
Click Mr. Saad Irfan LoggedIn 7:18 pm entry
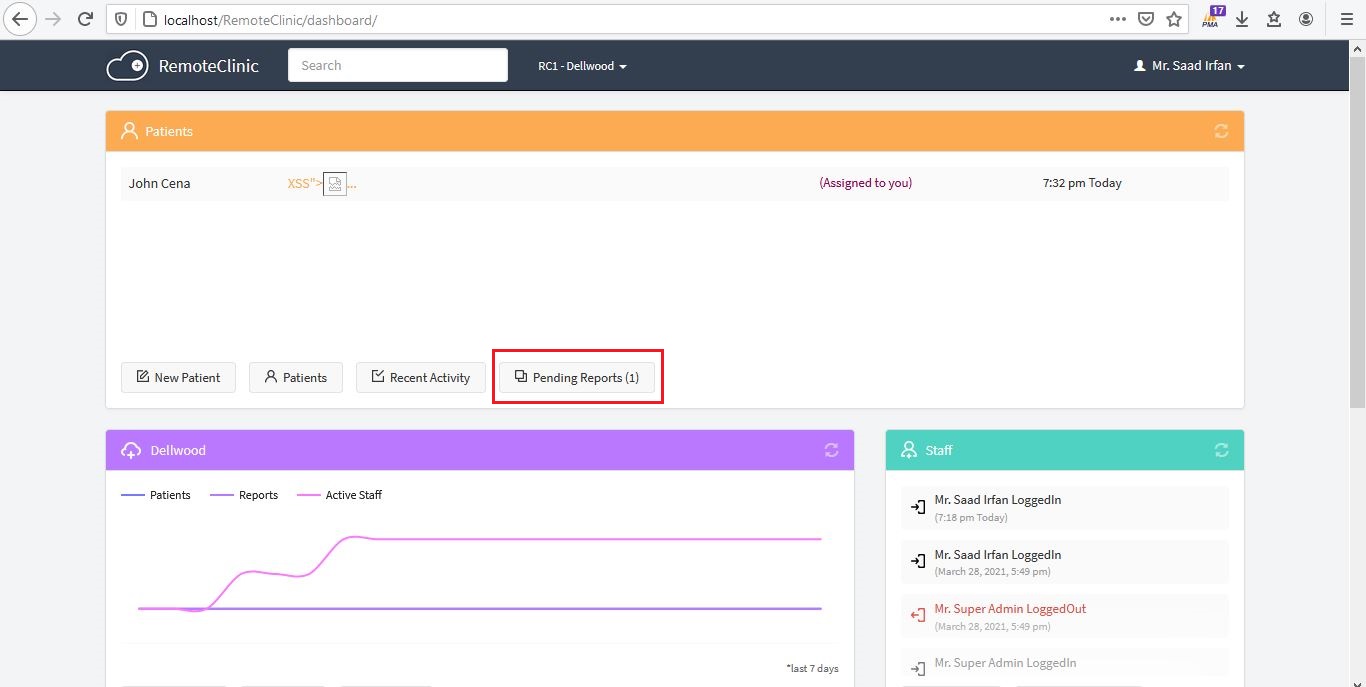[1065, 508]
